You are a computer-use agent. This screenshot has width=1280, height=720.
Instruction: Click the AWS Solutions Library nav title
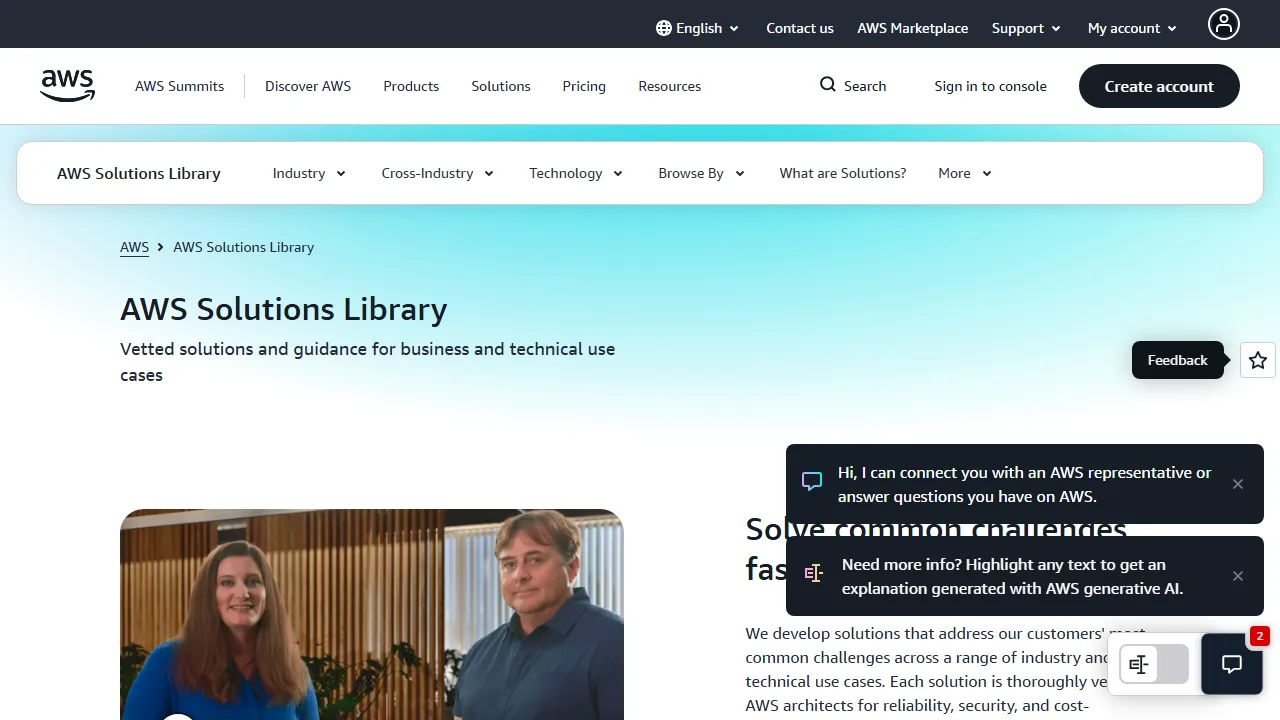pyautogui.click(x=139, y=173)
